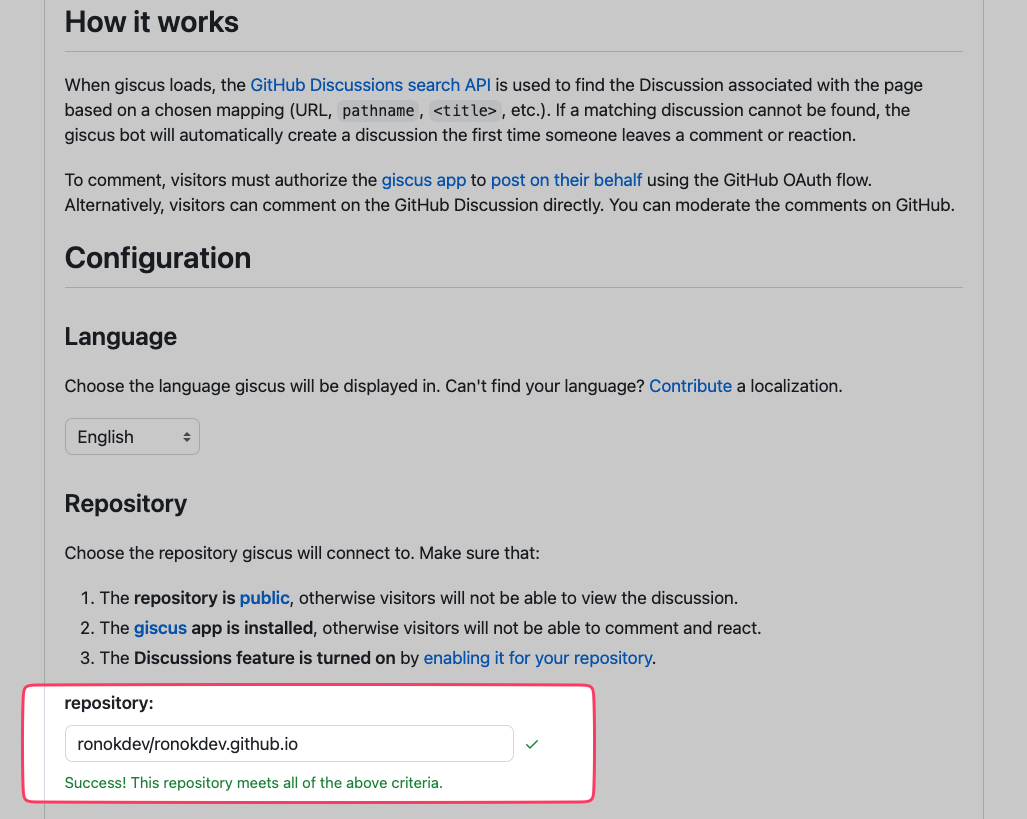This screenshot has width=1027, height=819.
Task: Click the green "Success!" message text
Action: tap(253, 782)
